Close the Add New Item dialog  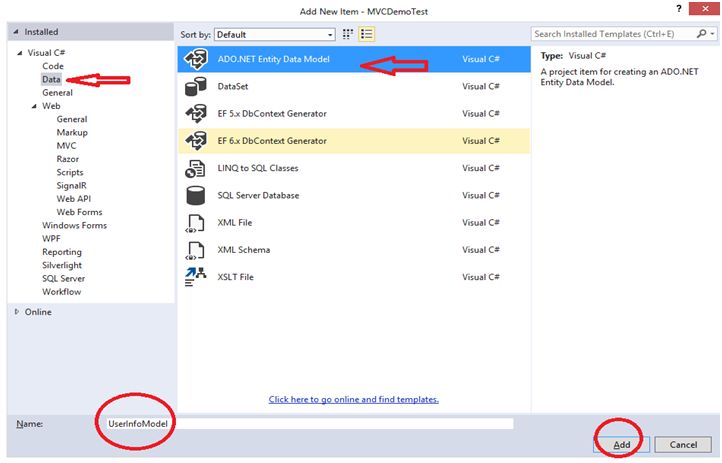point(704,8)
